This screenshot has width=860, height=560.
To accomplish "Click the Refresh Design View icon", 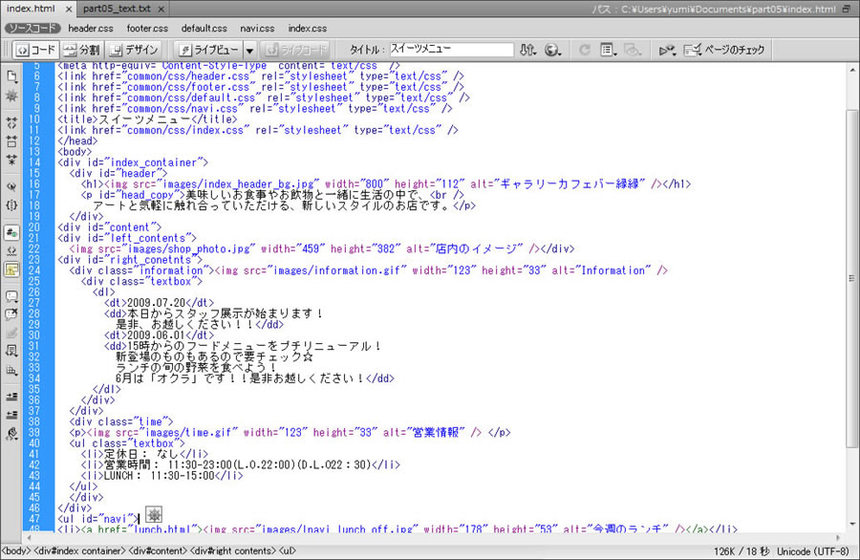I will (x=583, y=49).
